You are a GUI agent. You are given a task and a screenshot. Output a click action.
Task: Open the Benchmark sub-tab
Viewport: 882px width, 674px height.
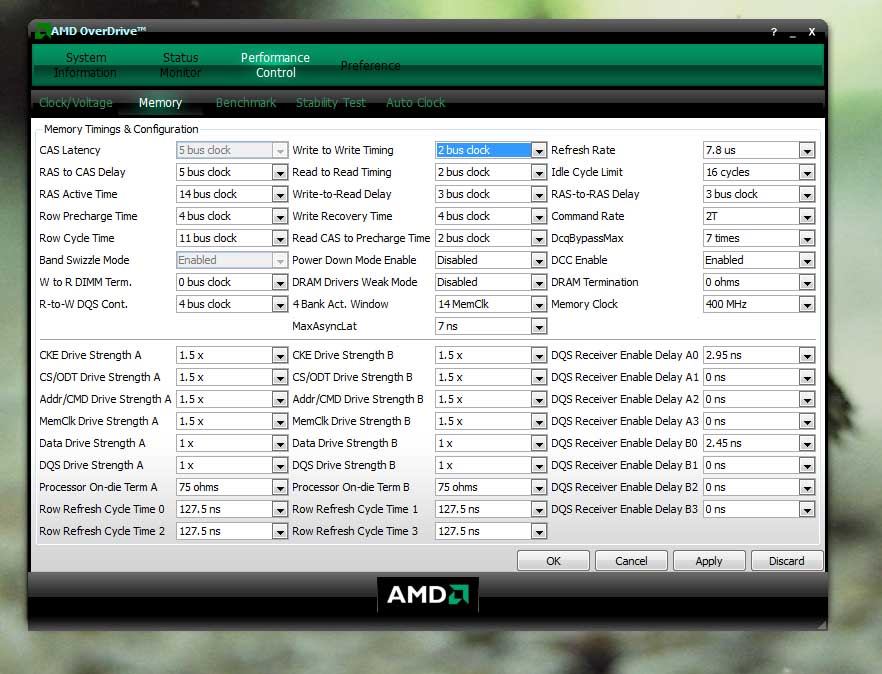click(x=246, y=103)
